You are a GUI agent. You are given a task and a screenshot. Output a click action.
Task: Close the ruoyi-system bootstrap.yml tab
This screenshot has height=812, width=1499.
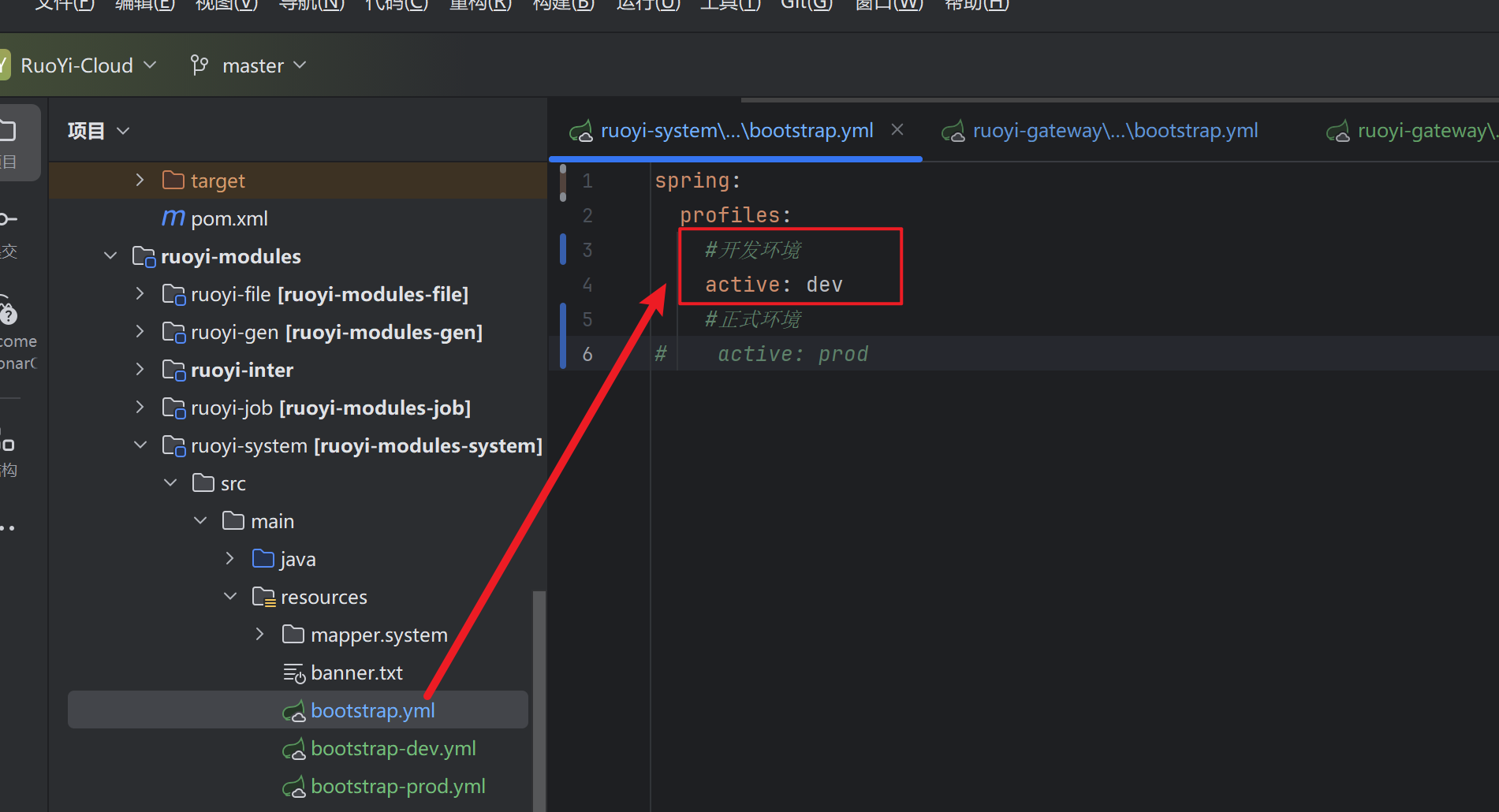(x=897, y=129)
